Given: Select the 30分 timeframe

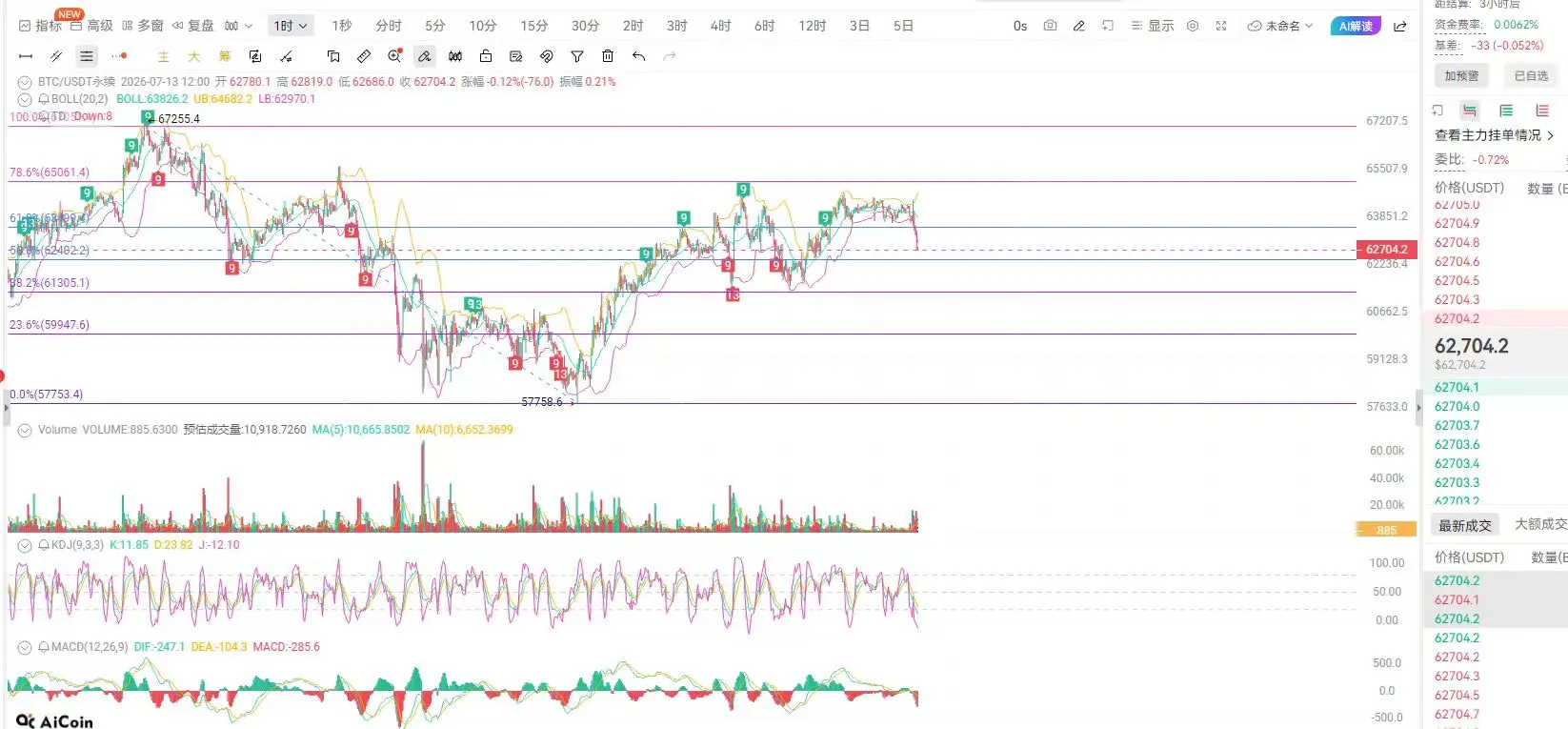Looking at the screenshot, I should (585, 26).
